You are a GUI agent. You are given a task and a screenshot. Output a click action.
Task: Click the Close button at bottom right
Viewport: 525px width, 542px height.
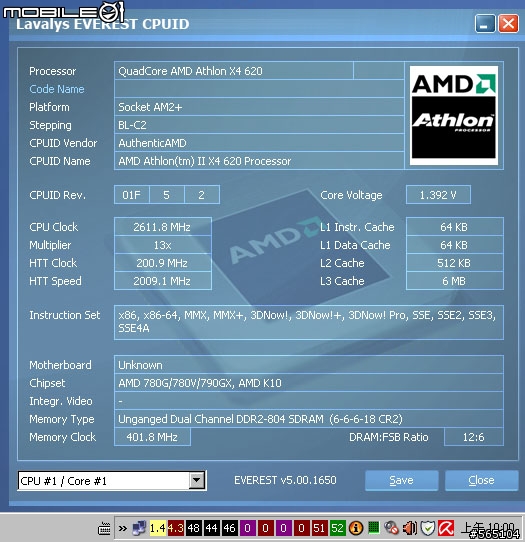481,480
